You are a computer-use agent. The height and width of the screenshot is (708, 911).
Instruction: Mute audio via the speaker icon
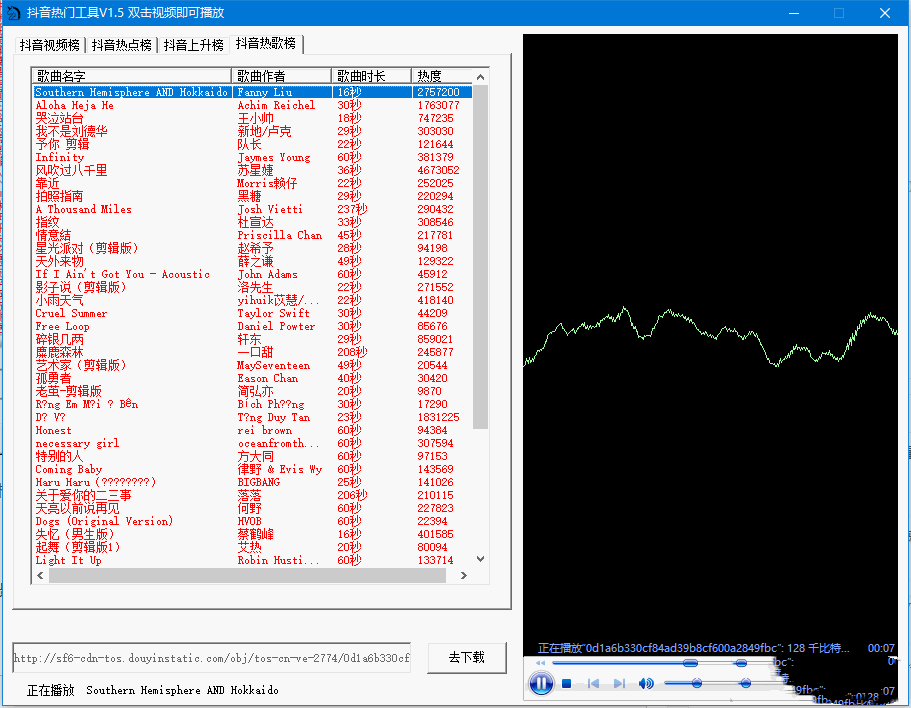646,683
